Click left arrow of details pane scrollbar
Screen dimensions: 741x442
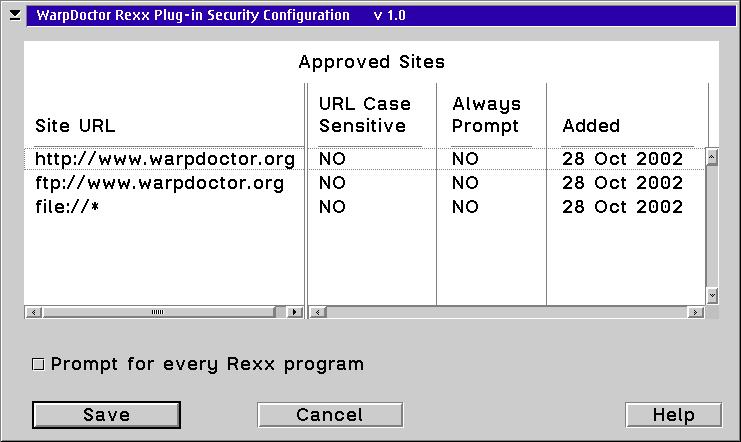[318, 312]
